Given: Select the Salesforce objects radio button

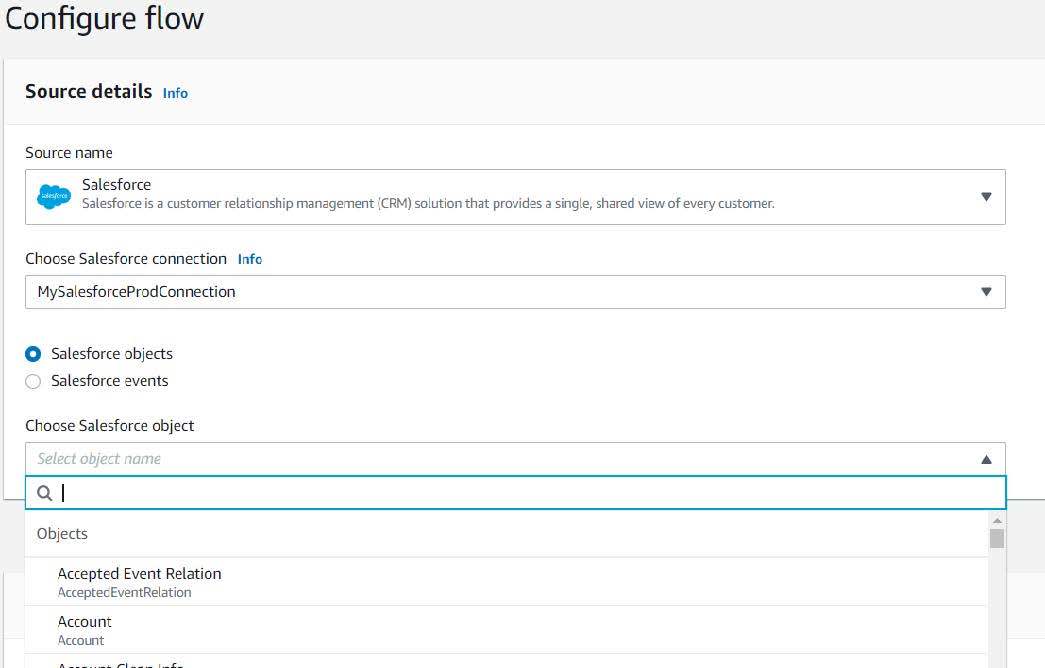Looking at the screenshot, I should click(x=33, y=354).
